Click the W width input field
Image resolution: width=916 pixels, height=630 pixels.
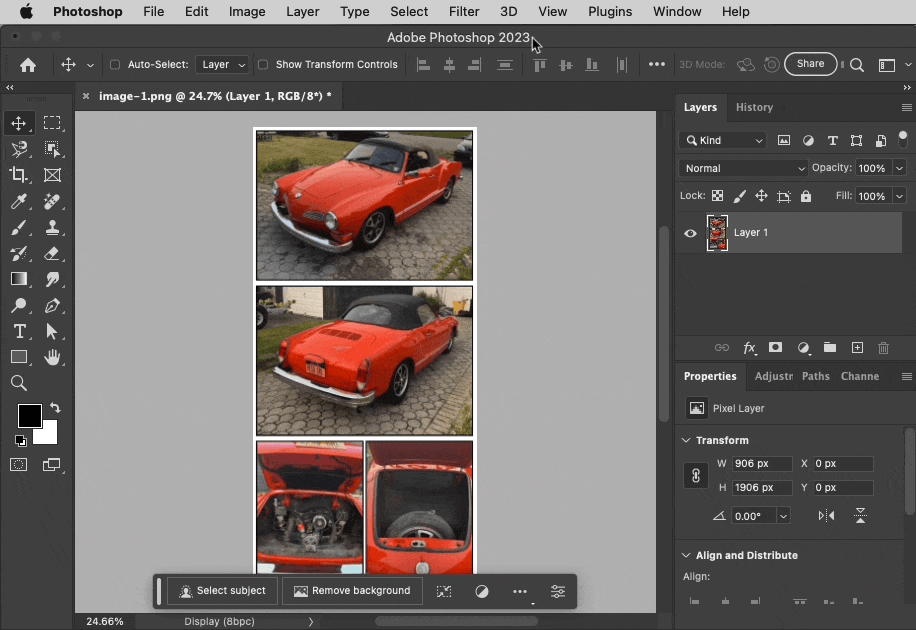point(762,463)
